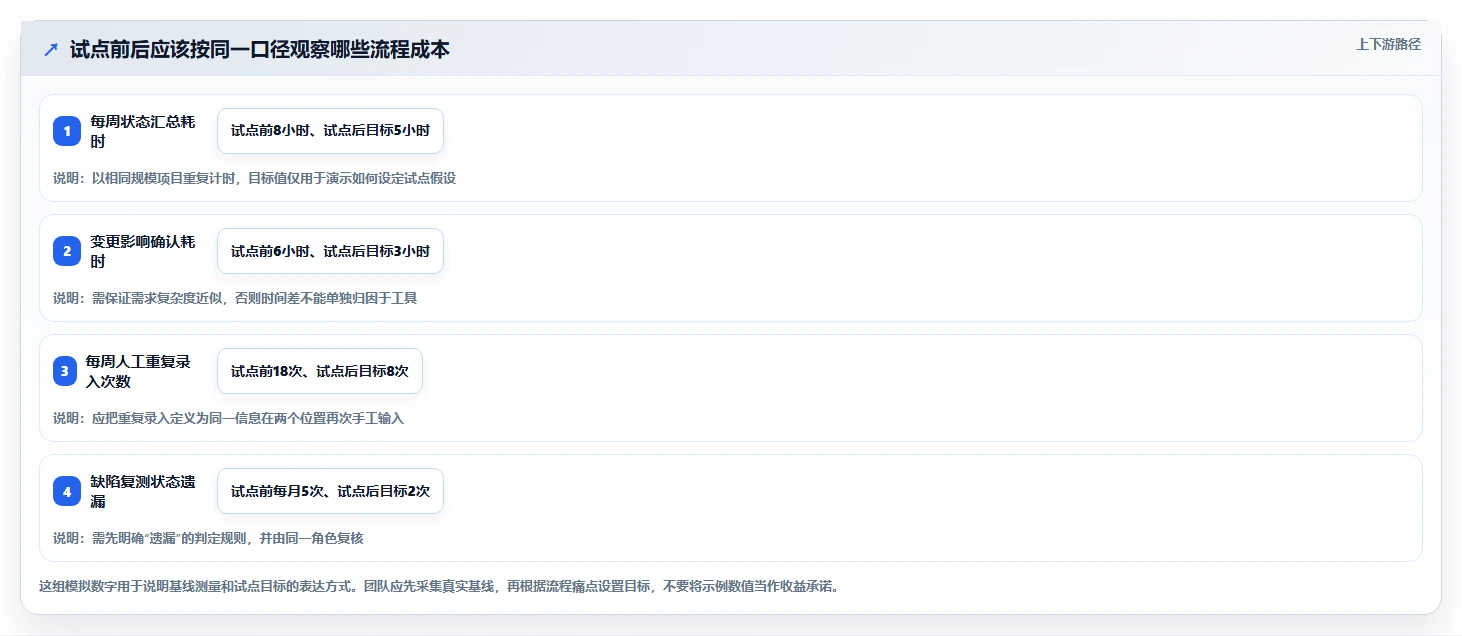Click the panel title 试点前后应该按同一口径观察哪些流程成本
The height and width of the screenshot is (636, 1462).
point(260,49)
